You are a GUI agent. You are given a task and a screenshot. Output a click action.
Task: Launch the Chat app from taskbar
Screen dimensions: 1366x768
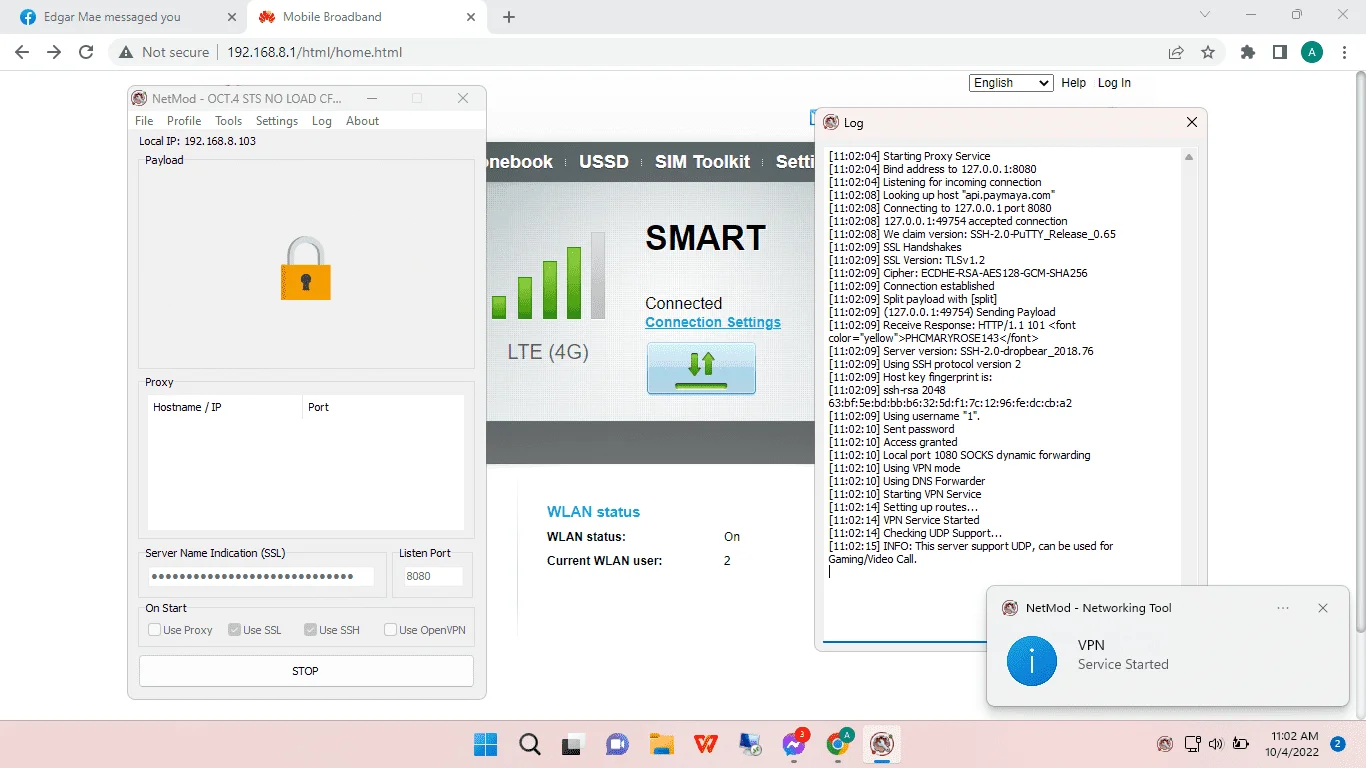point(617,744)
